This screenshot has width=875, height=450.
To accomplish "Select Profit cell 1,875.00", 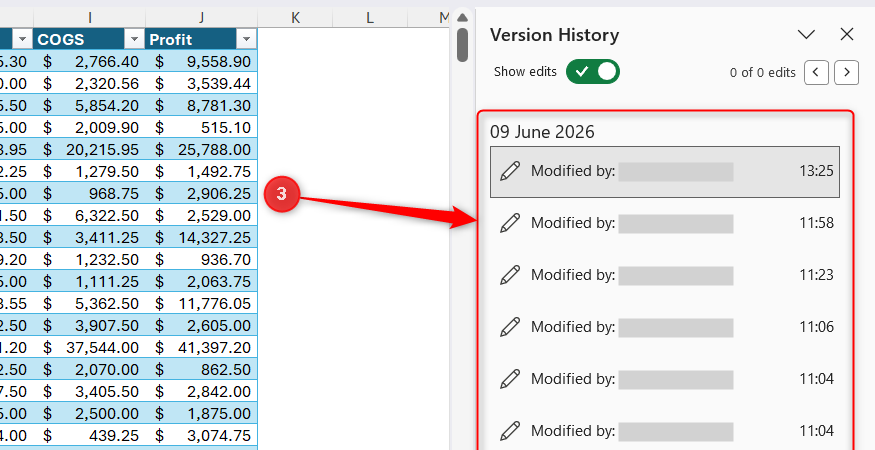I will pyautogui.click(x=201, y=414).
